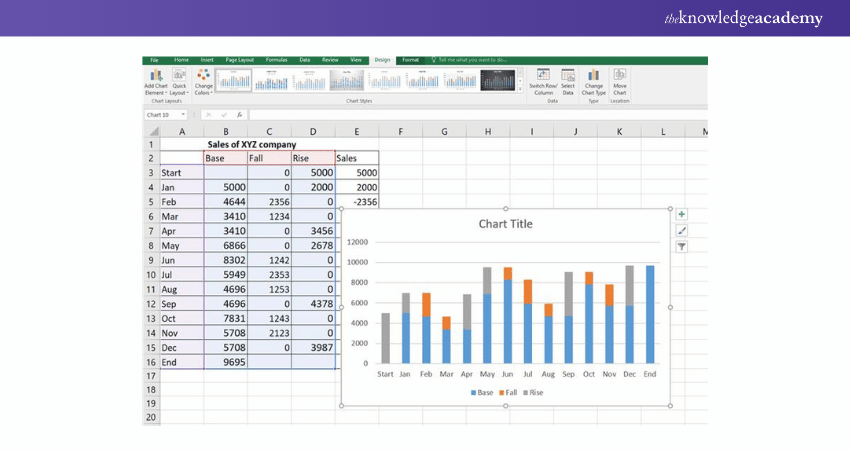Viewport: 850px width, 450px height.
Task: Expand the Quick Layout dropdown
Action: pos(179,80)
